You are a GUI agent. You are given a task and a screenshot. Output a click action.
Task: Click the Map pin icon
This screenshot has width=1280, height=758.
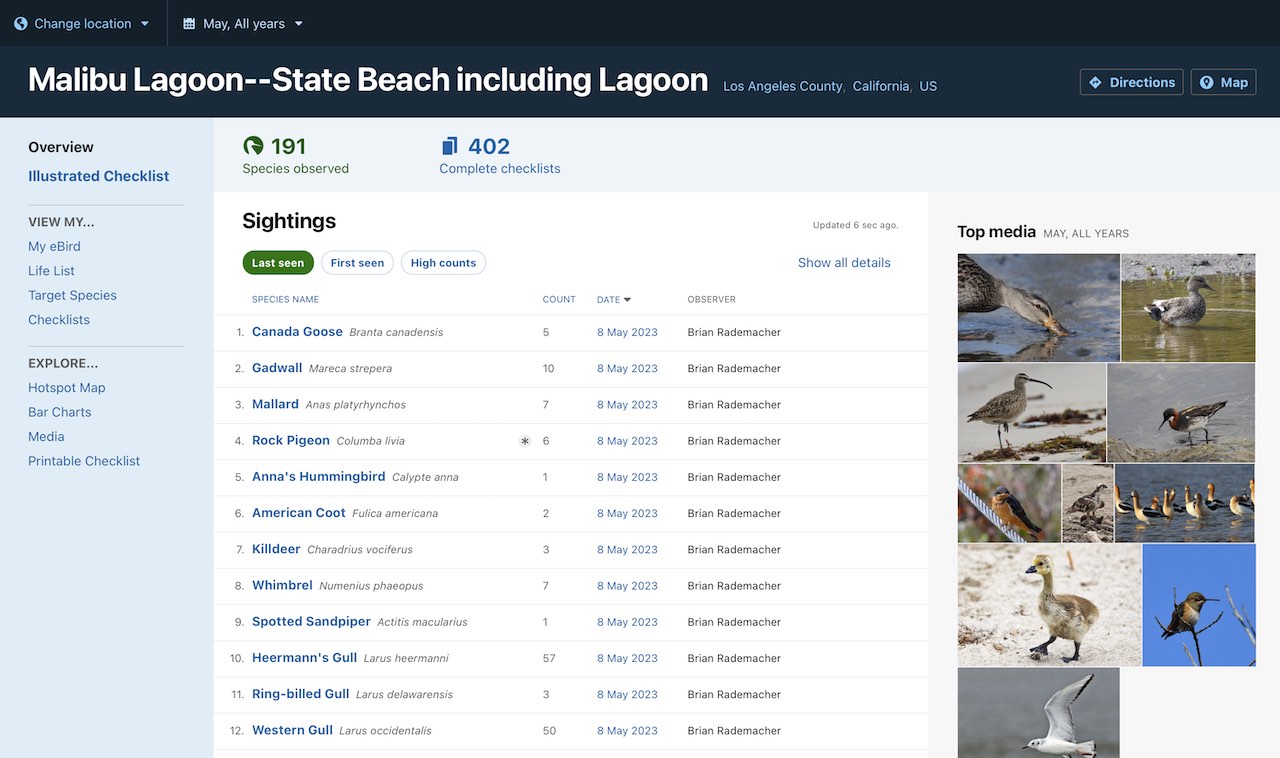click(1207, 82)
